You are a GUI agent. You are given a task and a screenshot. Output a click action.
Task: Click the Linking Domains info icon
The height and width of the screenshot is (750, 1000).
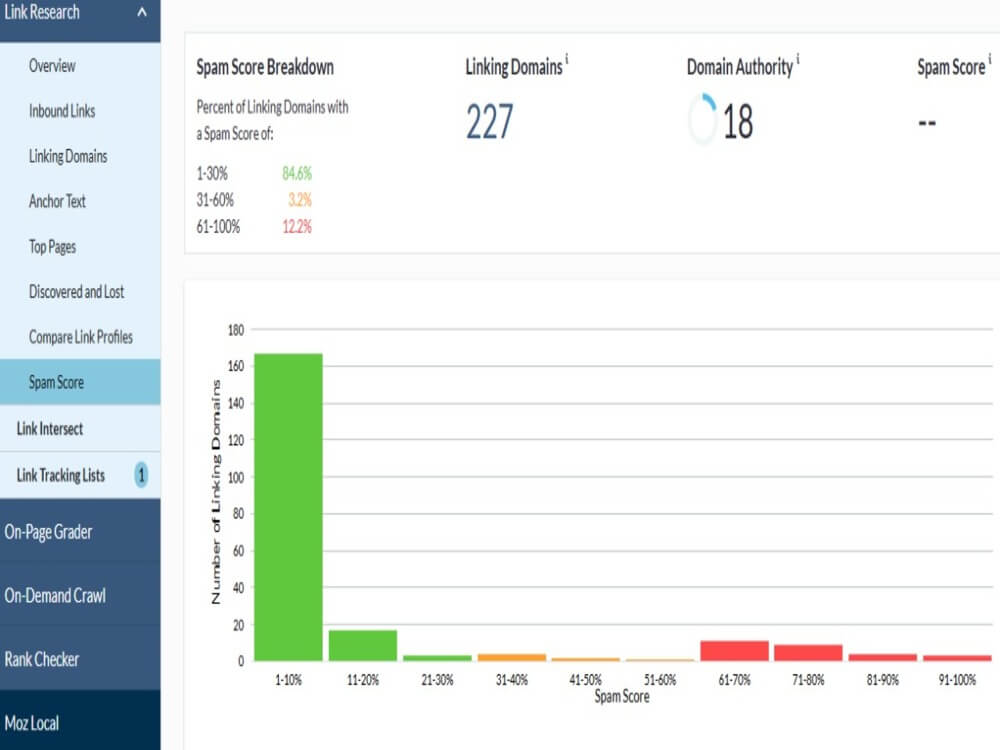(x=566, y=59)
